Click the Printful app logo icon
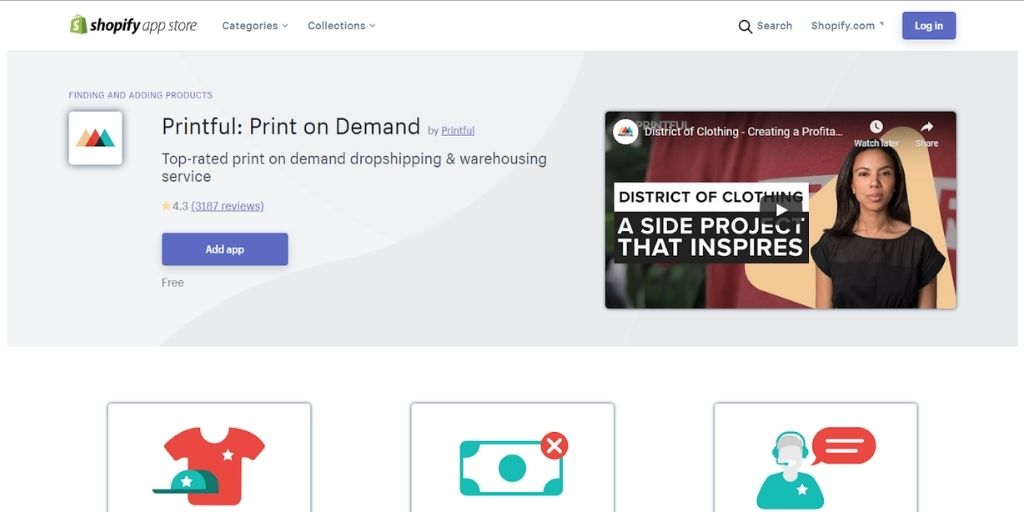The image size is (1024, 512). pos(95,138)
